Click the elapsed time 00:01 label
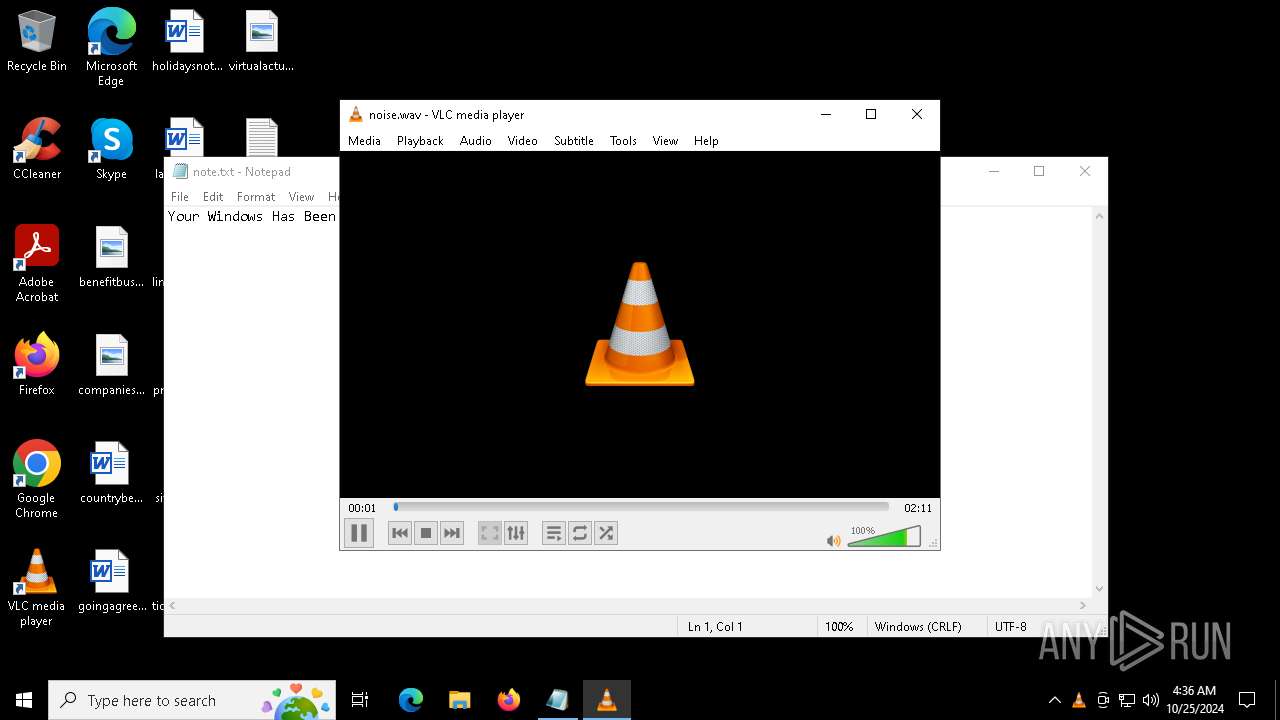1280x720 pixels. tap(362, 508)
